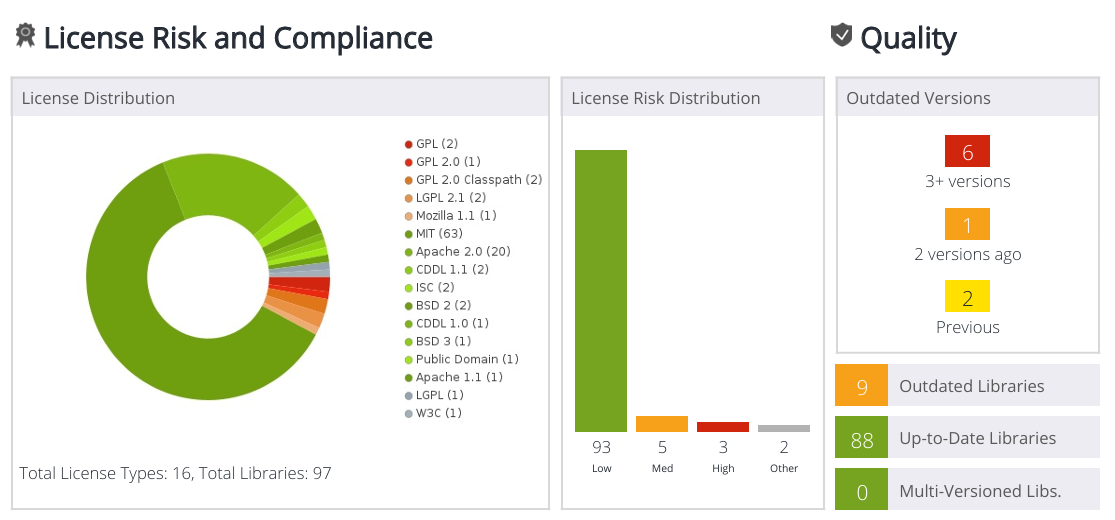
Task: Toggle the Apache 2.0 (20) legend item
Action: pyautogui.click(x=463, y=252)
